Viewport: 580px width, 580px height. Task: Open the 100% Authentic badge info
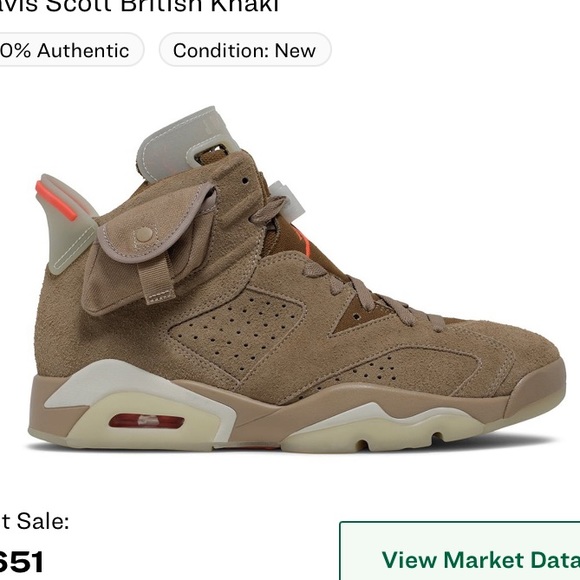(69, 50)
